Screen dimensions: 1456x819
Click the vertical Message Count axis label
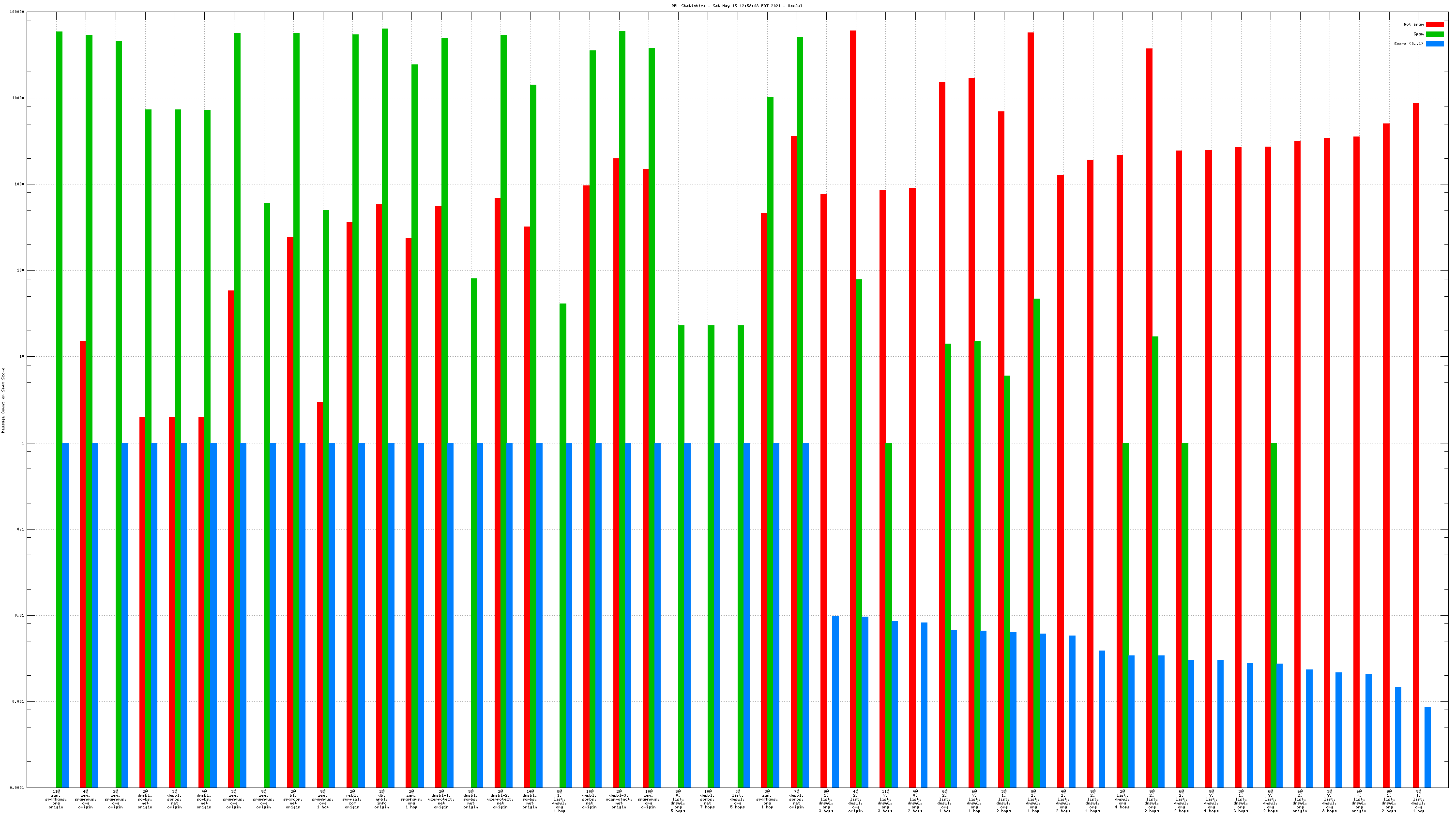3,400
